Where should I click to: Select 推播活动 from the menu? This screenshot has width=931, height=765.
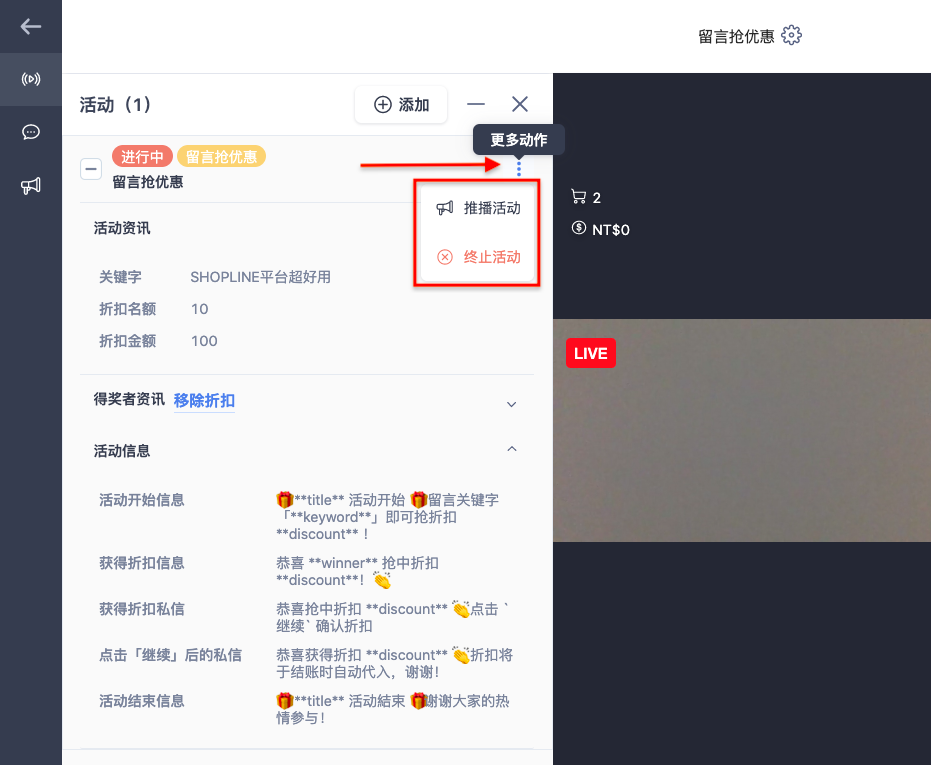coord(479,208)
